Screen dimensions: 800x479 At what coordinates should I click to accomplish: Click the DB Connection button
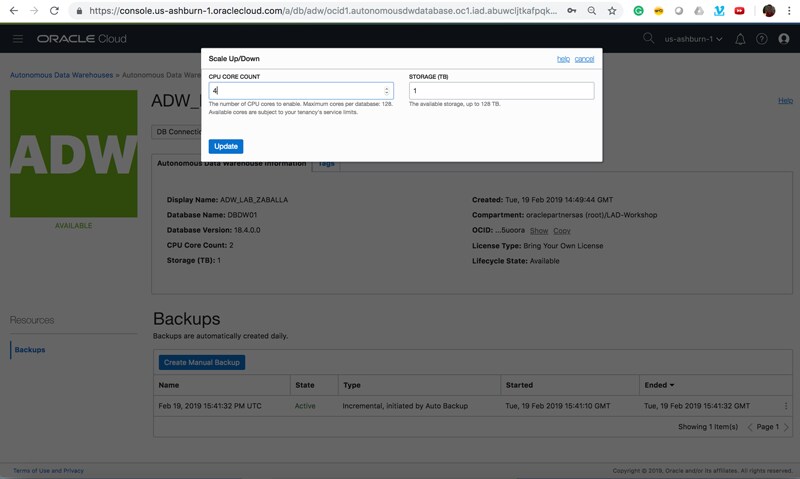tap(177, 132)
